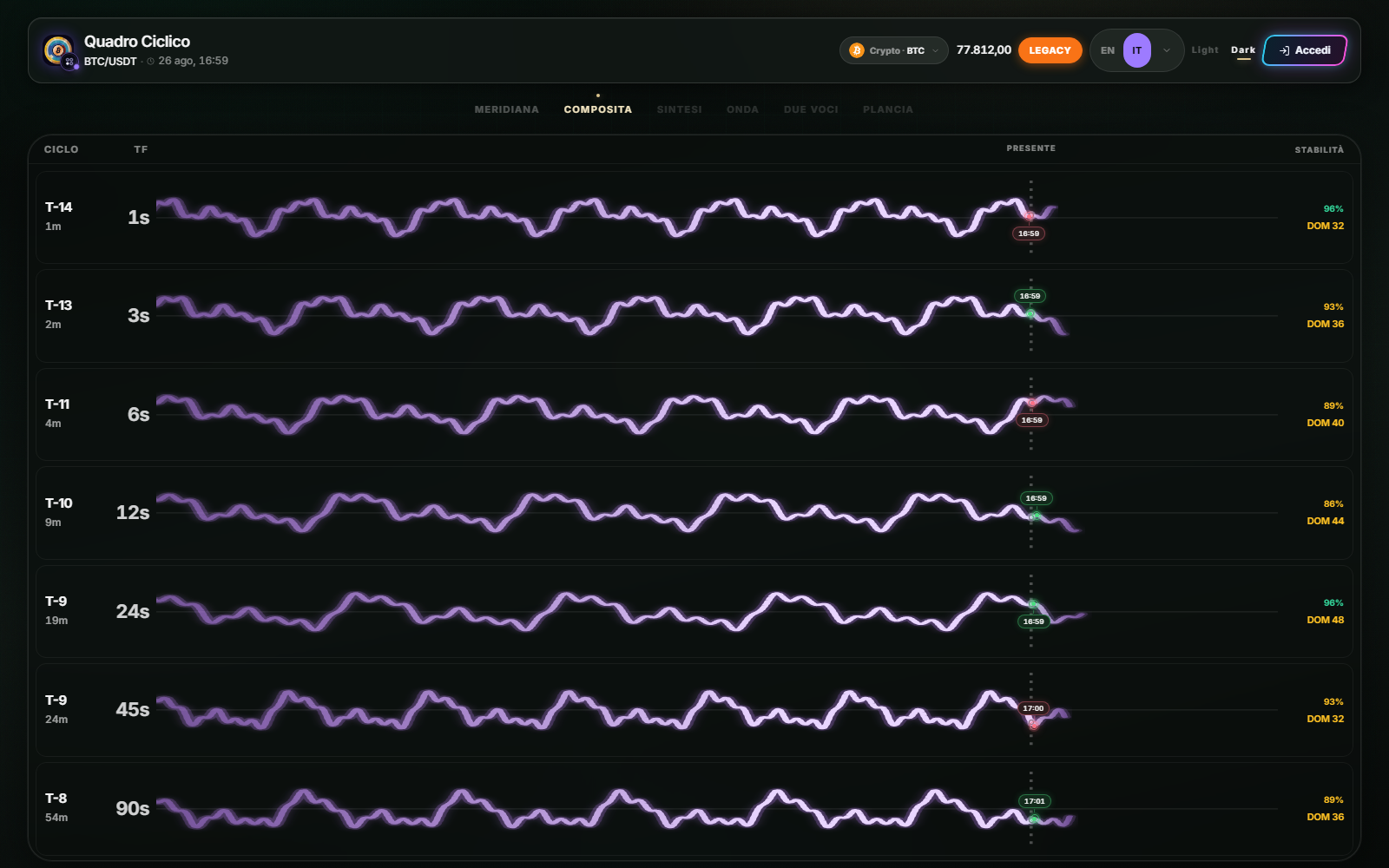Click the DOM 44 value
This screenshot has height=868, width=1389.
(1326, 521)
